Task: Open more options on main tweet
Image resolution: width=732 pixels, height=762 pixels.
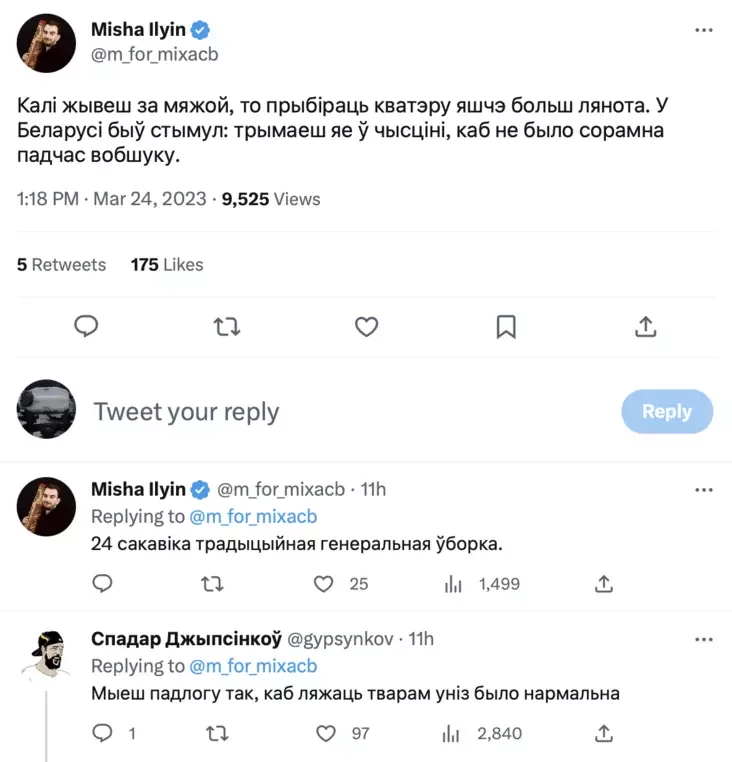Action: [703, 31]
